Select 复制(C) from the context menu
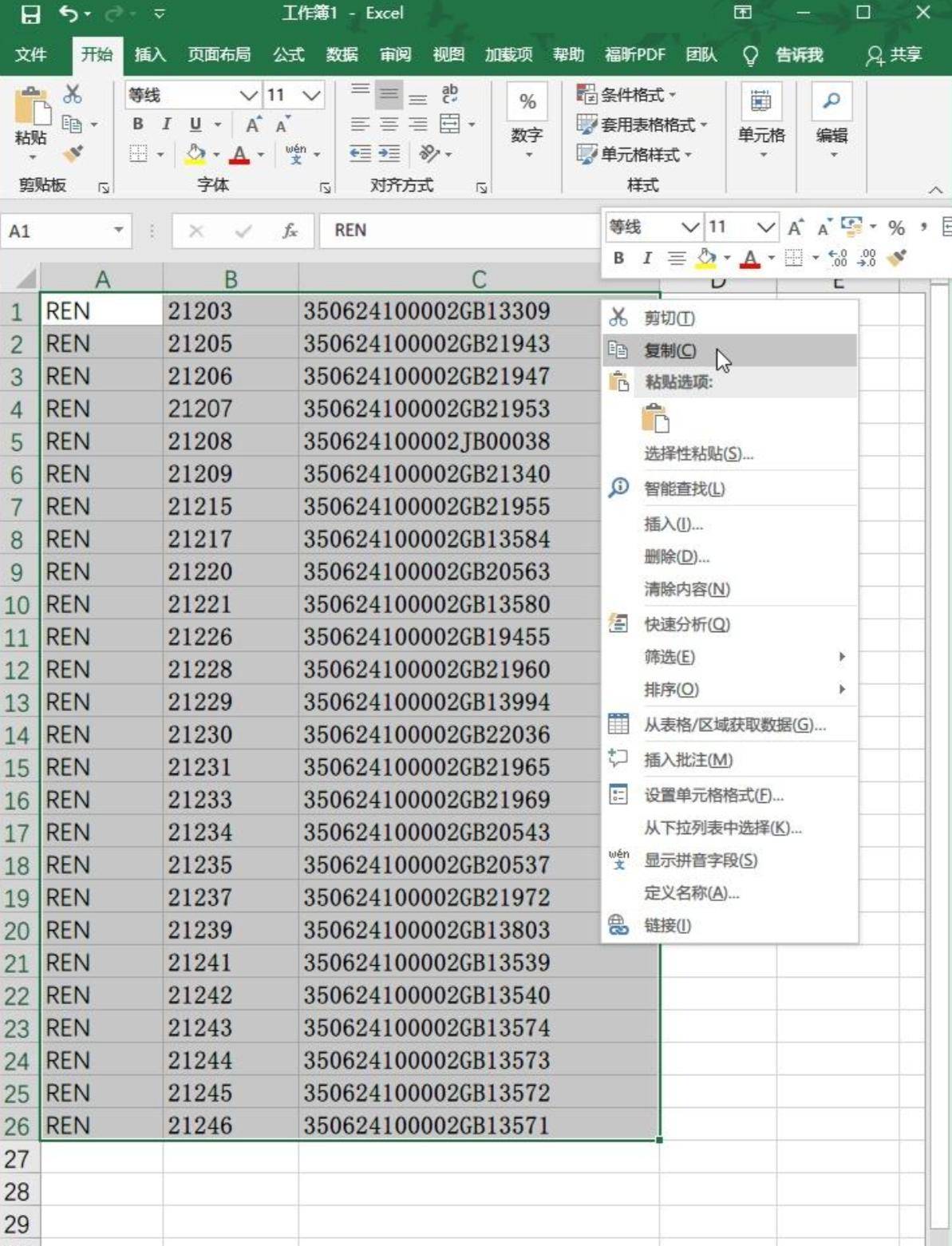The width and height of the screenshot is (952, 1246). [670, 350]
